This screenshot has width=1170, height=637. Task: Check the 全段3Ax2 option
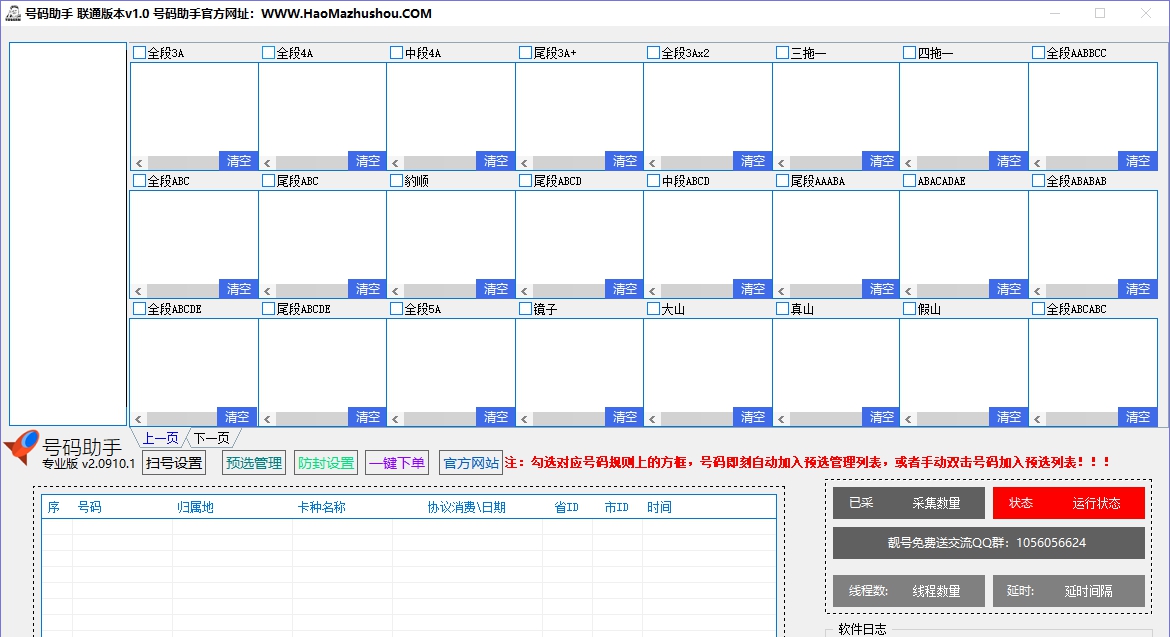point(654,53)
